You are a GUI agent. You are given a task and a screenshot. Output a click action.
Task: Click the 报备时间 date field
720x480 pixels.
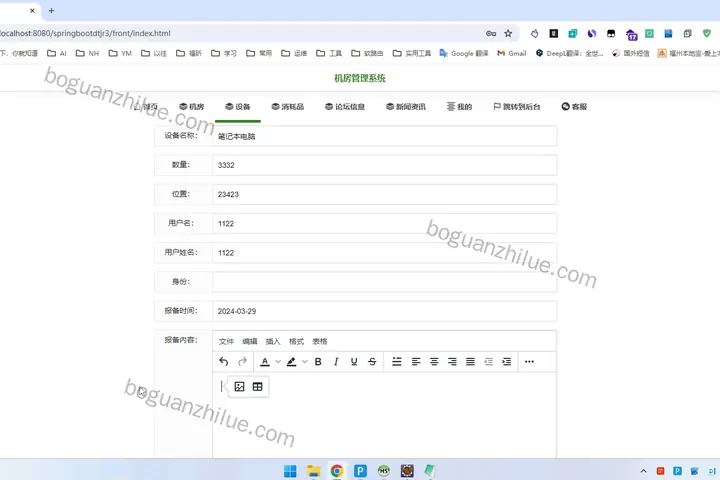pyautogui.click(x=384, y=311)
